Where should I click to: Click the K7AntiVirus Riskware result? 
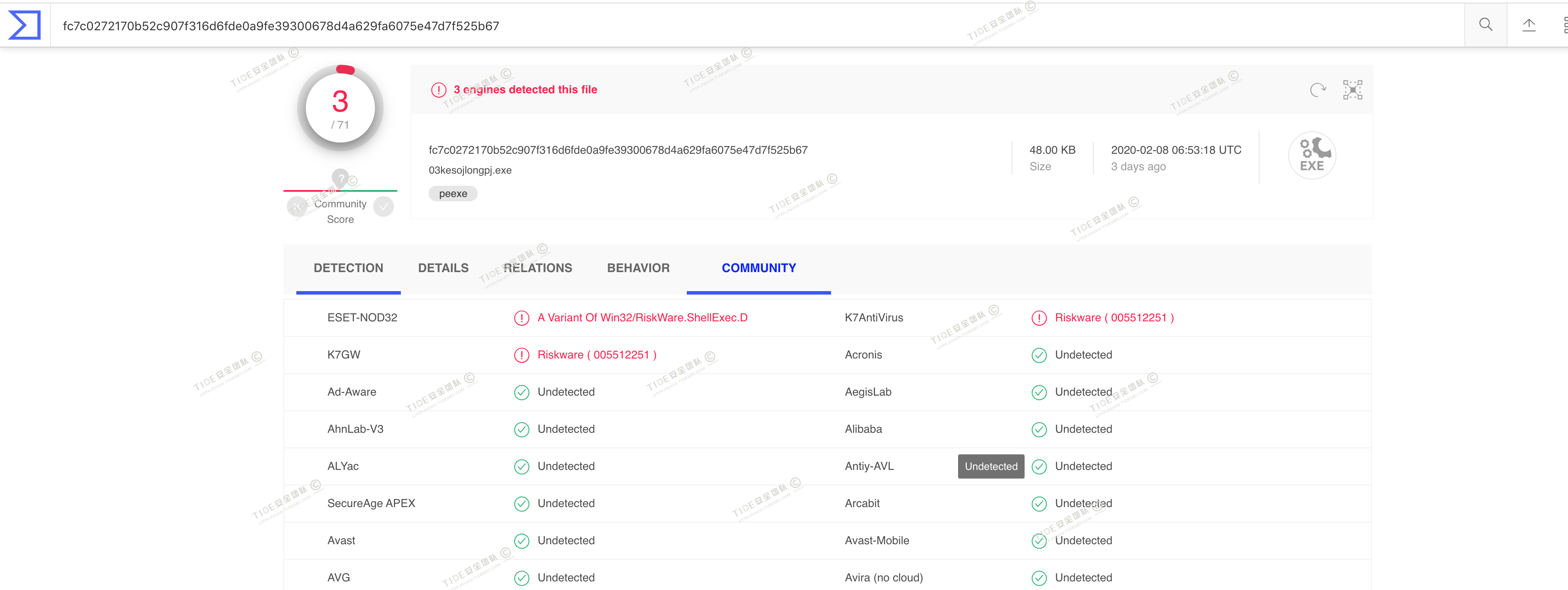1114,318
